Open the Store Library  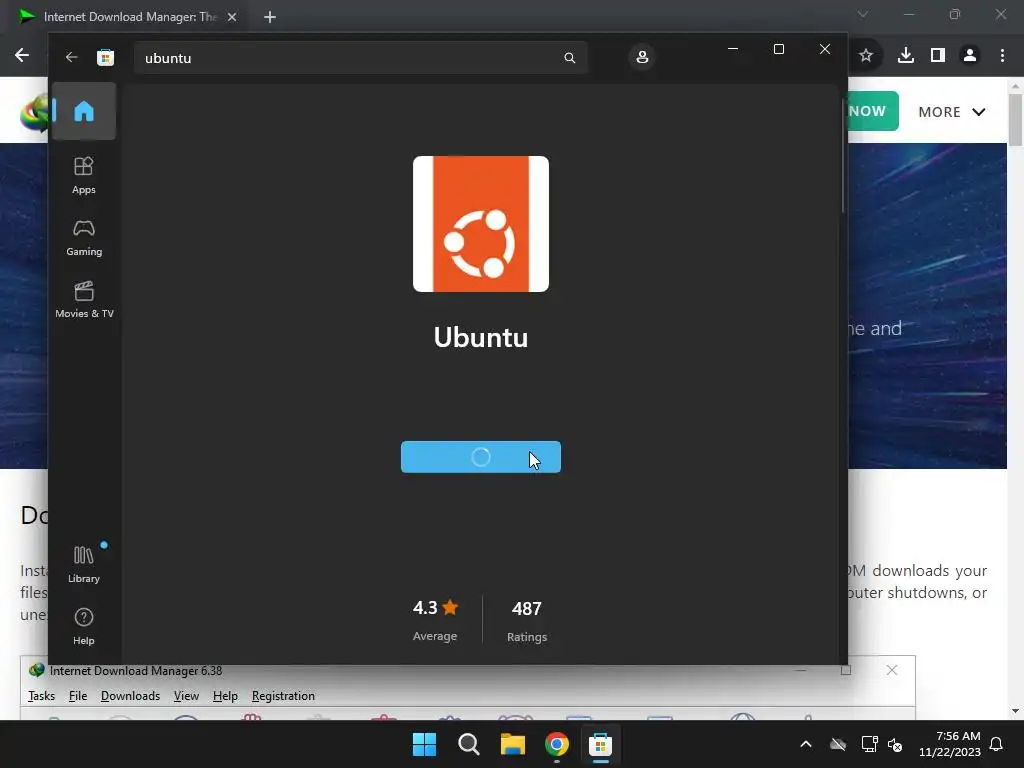[84, 564]
